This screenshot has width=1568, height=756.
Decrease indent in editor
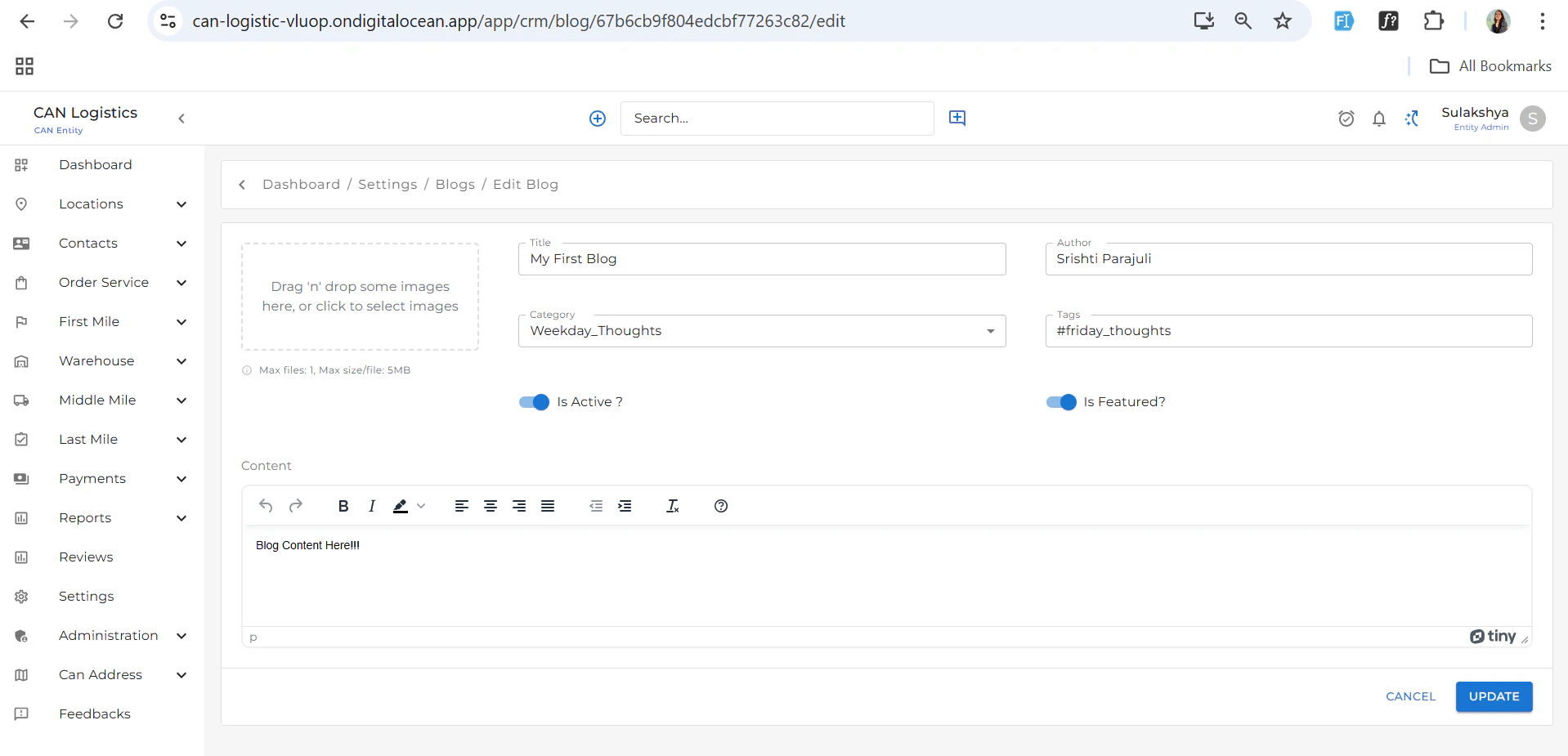(x=596, y=506)
